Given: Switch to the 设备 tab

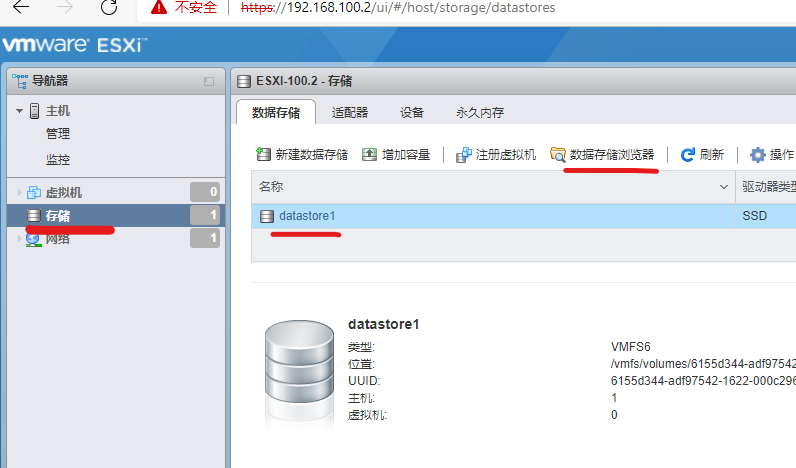Looking at the screenshot, I should [x=412, y=113].
